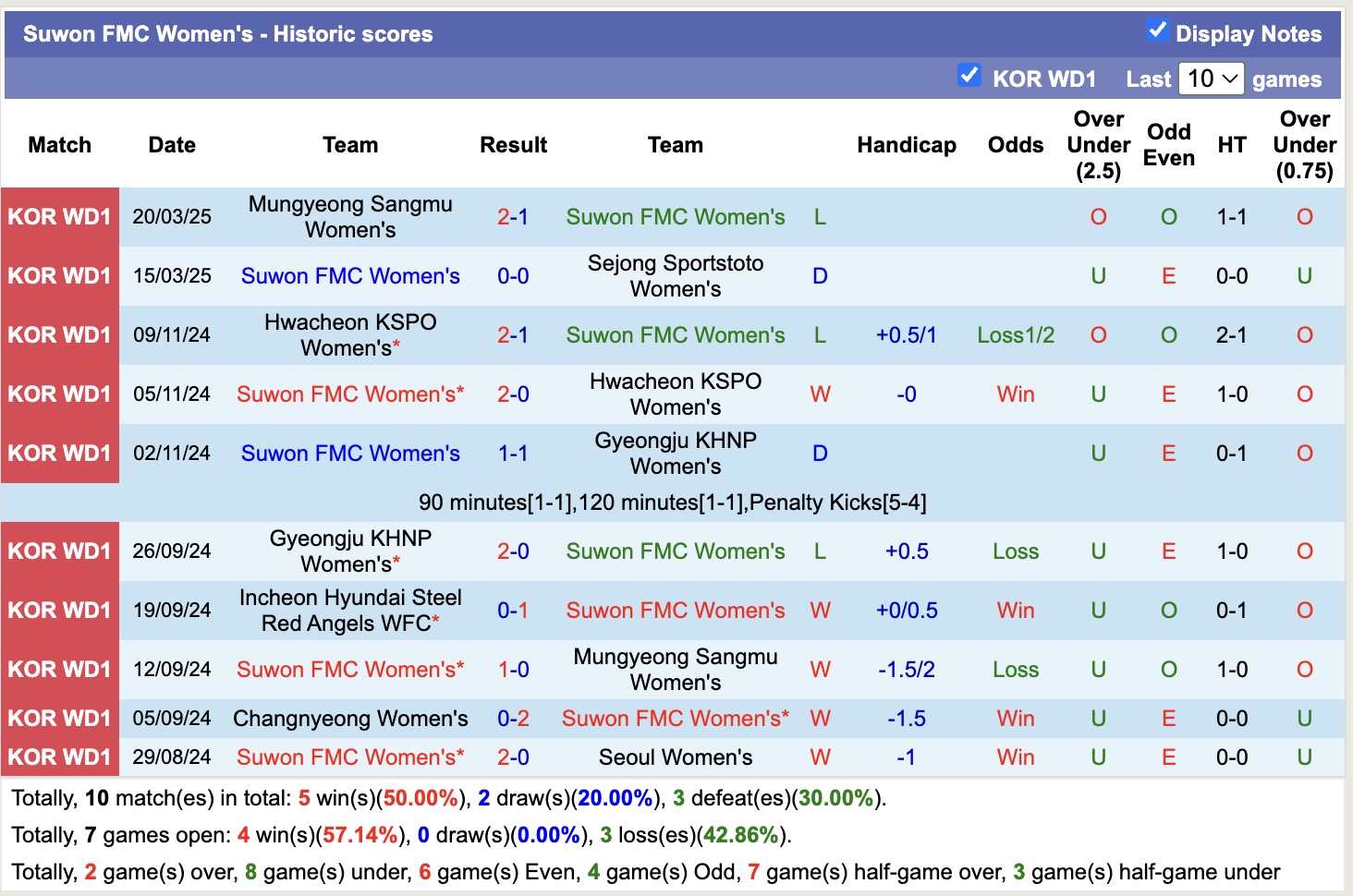Image resolution: width=1353 pixels, height=896 pixels.
Task: Enable notes display in the header
Action: tap(1157, 30)
